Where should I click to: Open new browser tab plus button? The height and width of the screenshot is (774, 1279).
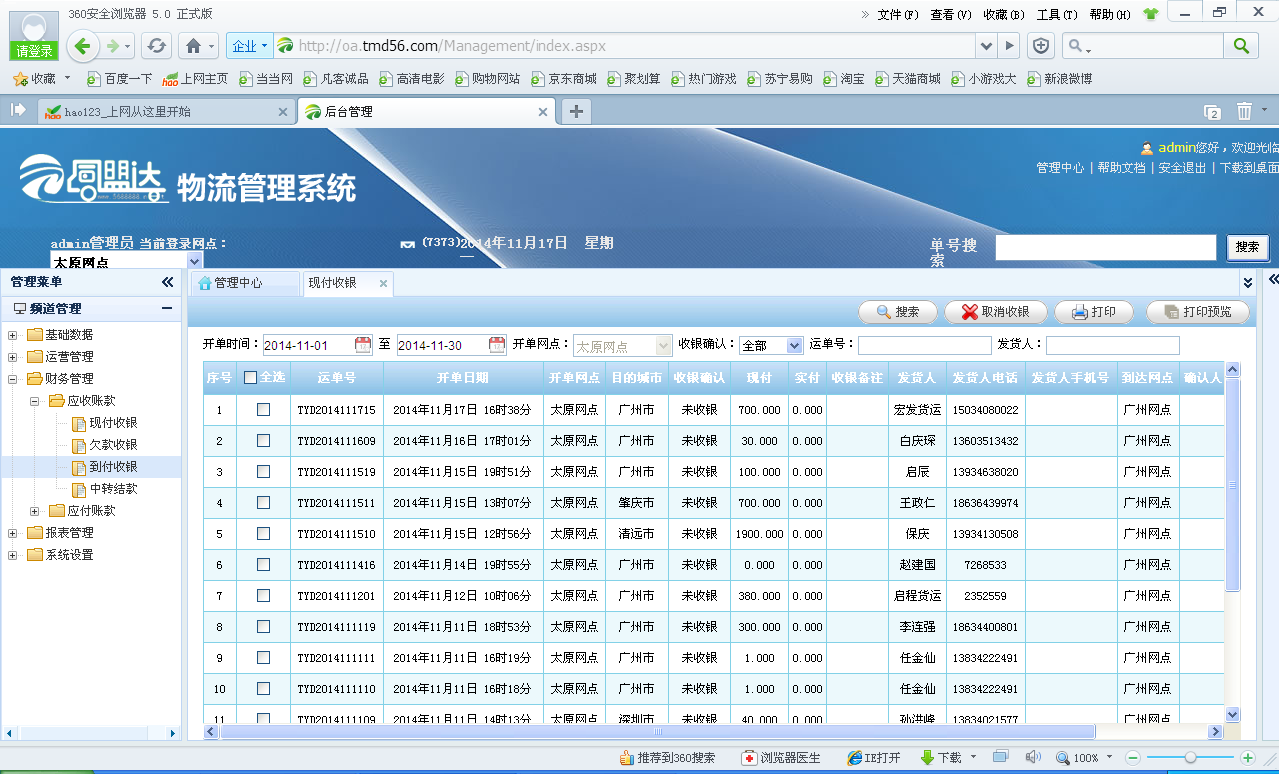576,111
